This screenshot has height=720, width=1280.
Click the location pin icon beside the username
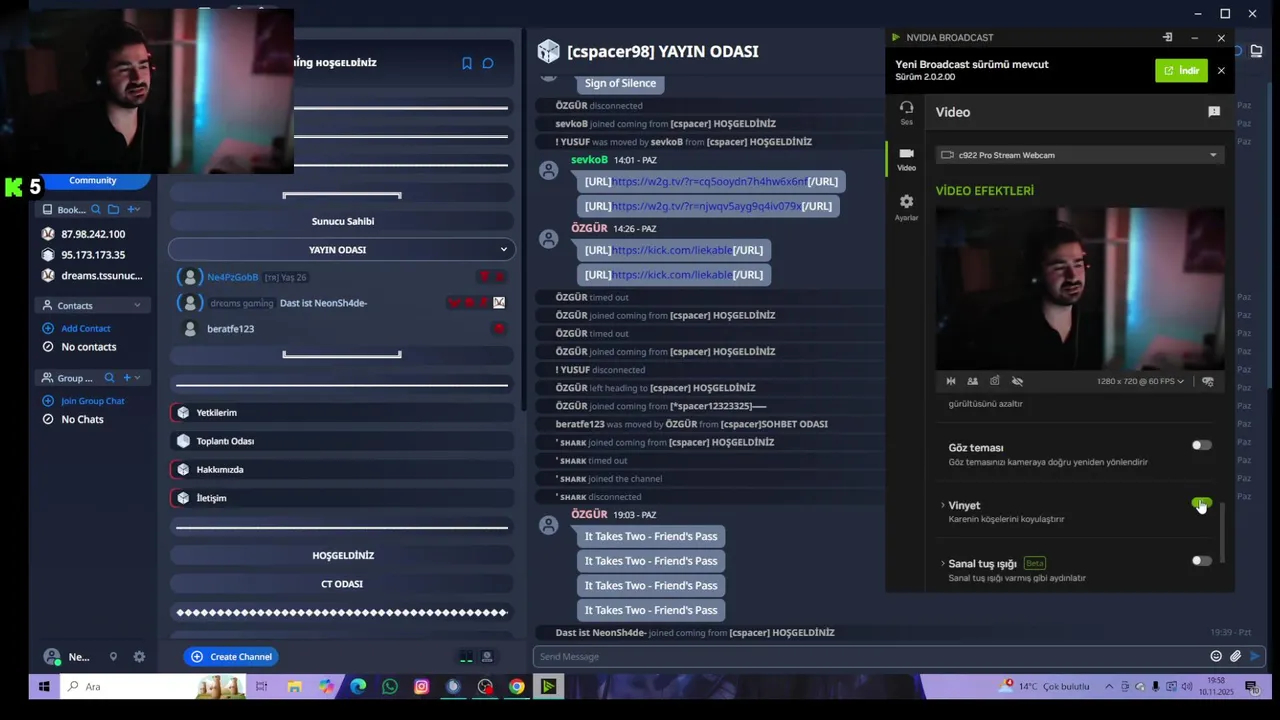(113, 657)
